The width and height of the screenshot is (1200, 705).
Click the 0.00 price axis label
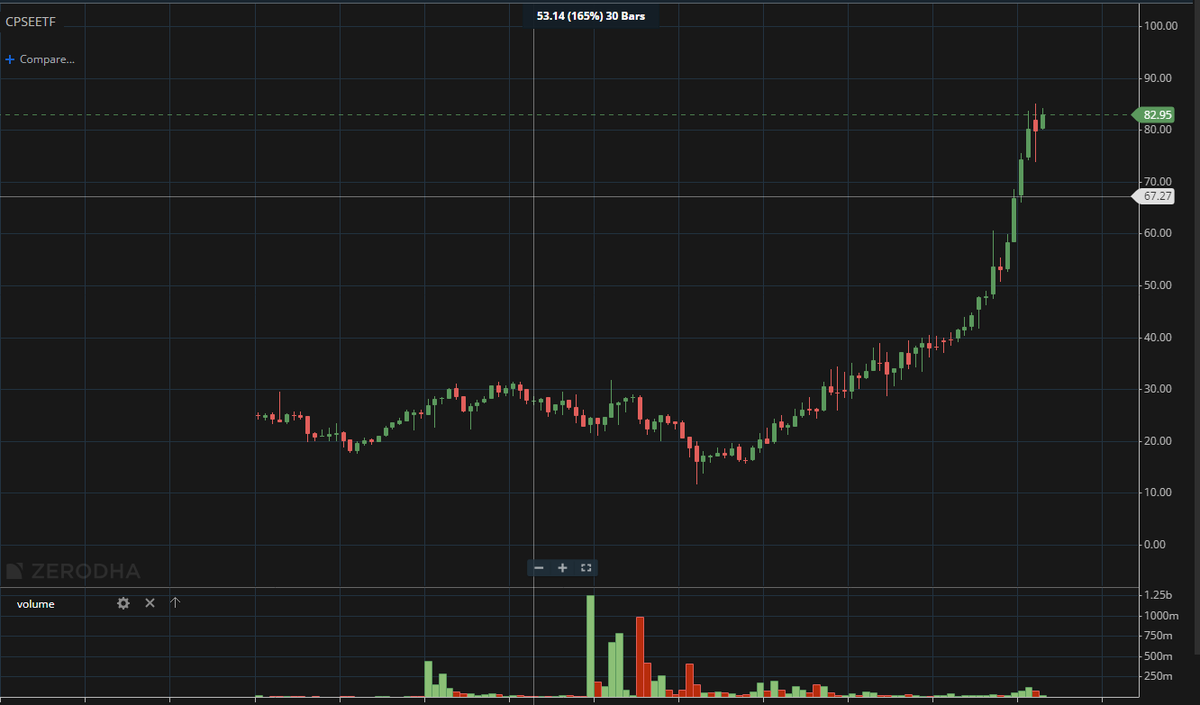coord(1157,544)
